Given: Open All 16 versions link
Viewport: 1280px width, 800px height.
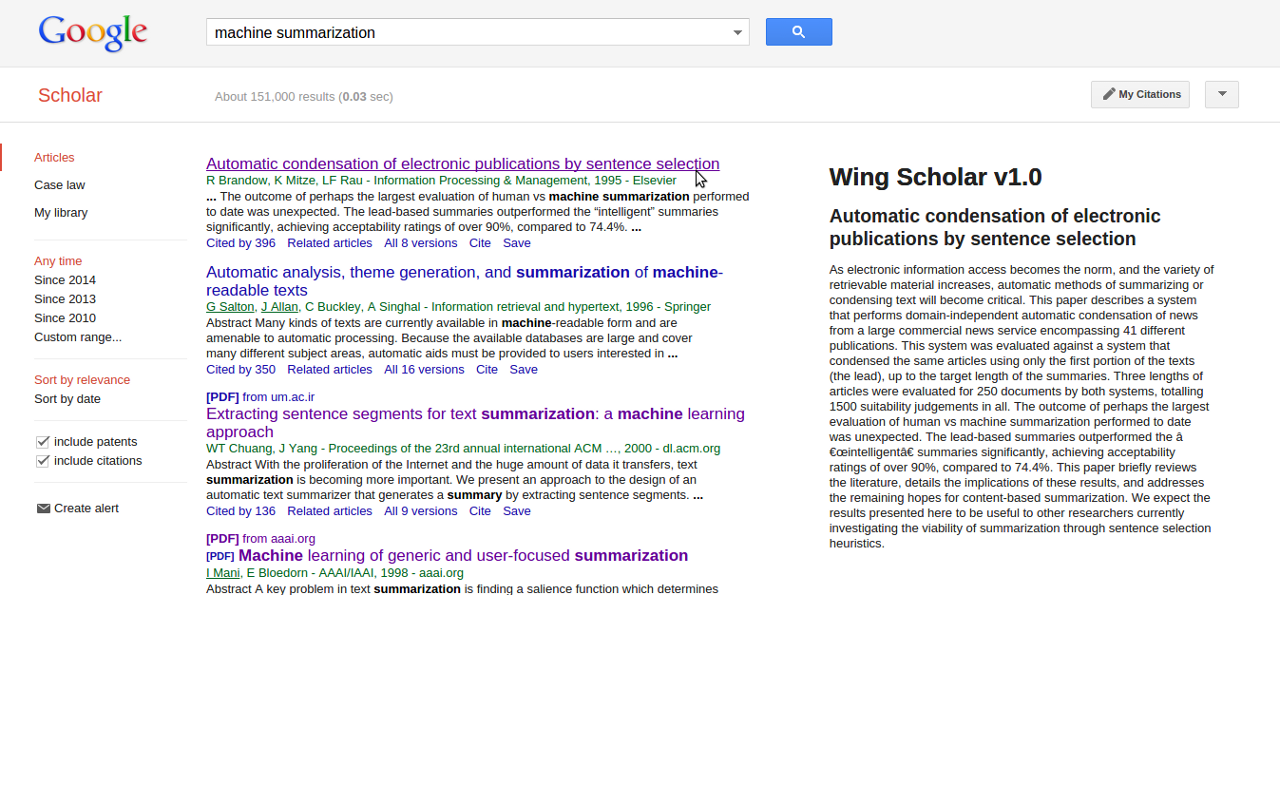Looking at the screenshot, I should pyautogui.click(x=424, y=370).
